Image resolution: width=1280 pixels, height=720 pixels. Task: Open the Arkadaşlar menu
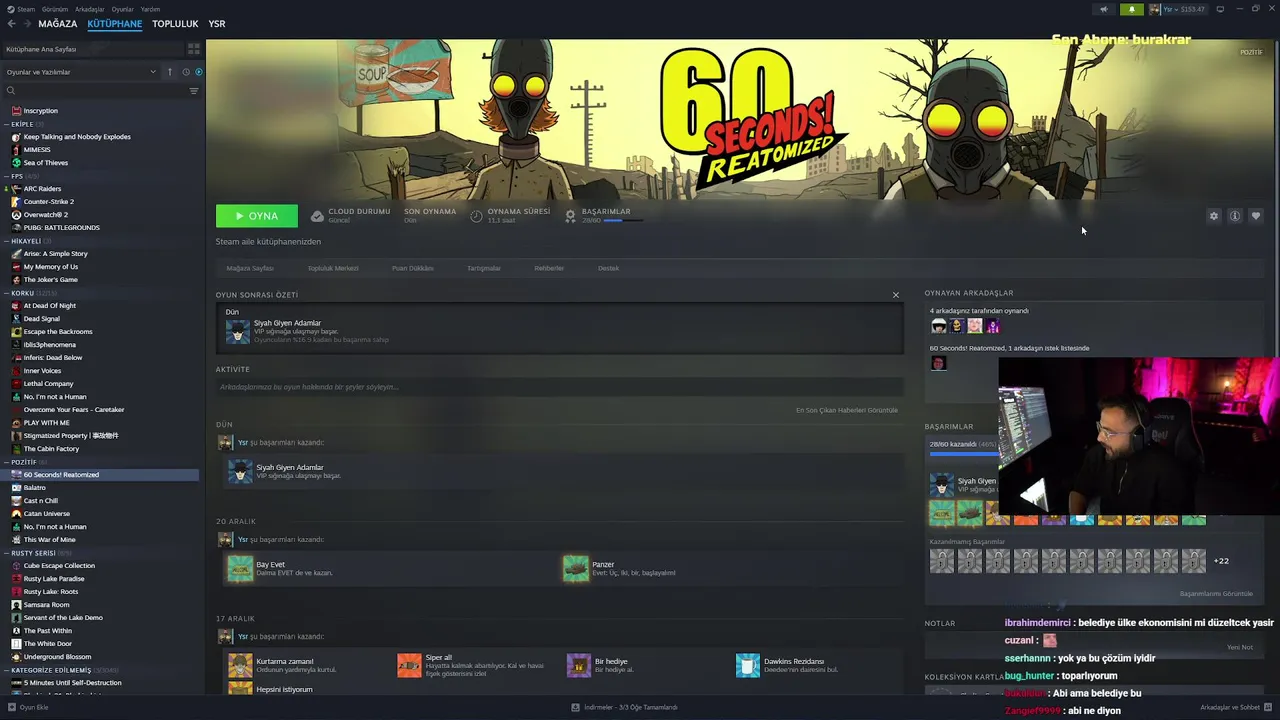coord(90,9)
